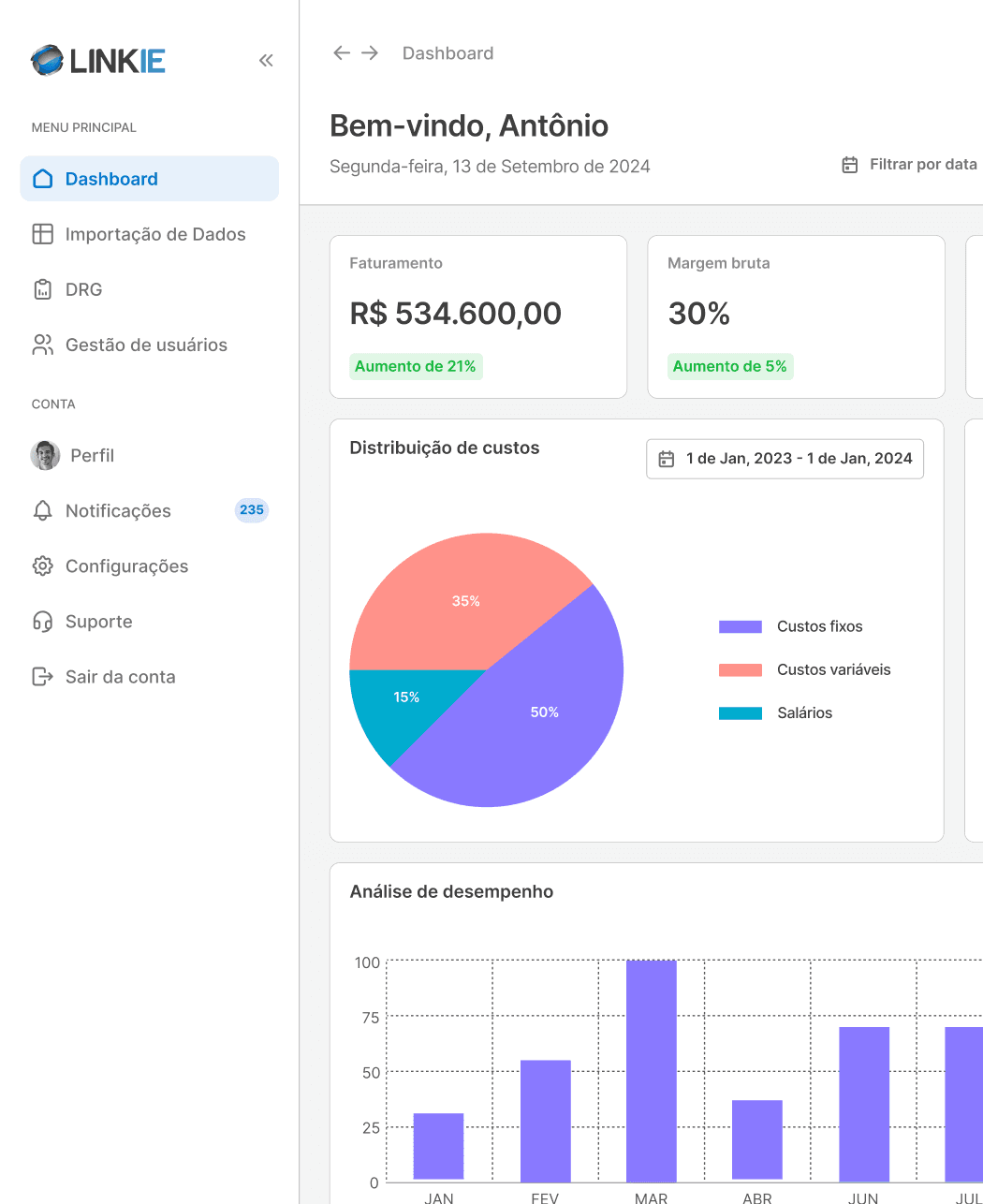Click the Custos variáveis legend swatch
The height and width of the screenshot is (1204, 983).
click(741, 669)
